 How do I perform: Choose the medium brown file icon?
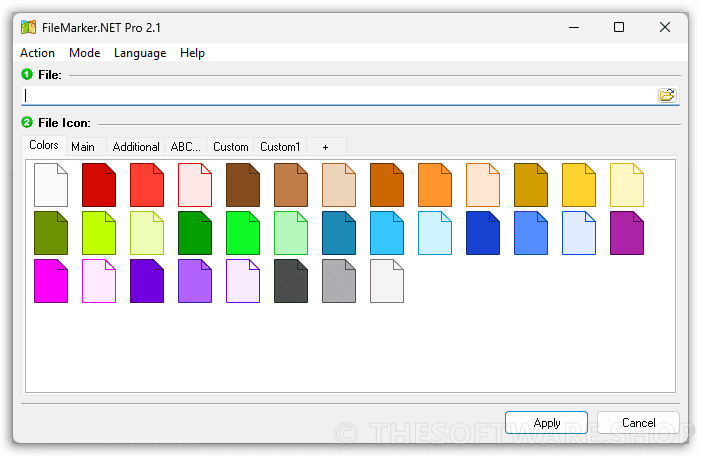(x=291, y=185)
